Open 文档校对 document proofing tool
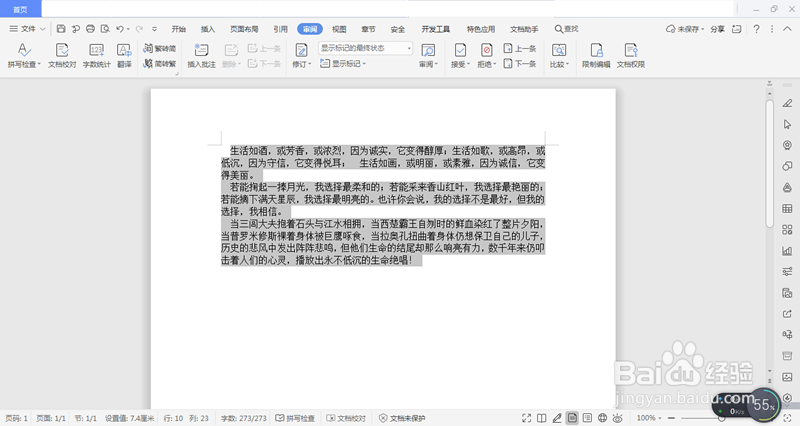The image size is (800, 426). tap(62, 55)
